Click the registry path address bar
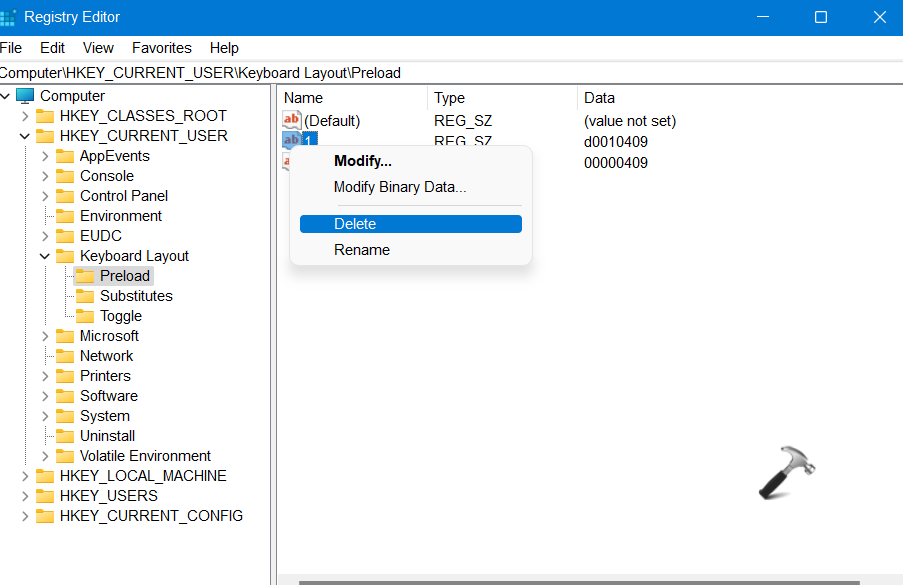The width and height of the screenshot is (903, 585). coord(450,73)
